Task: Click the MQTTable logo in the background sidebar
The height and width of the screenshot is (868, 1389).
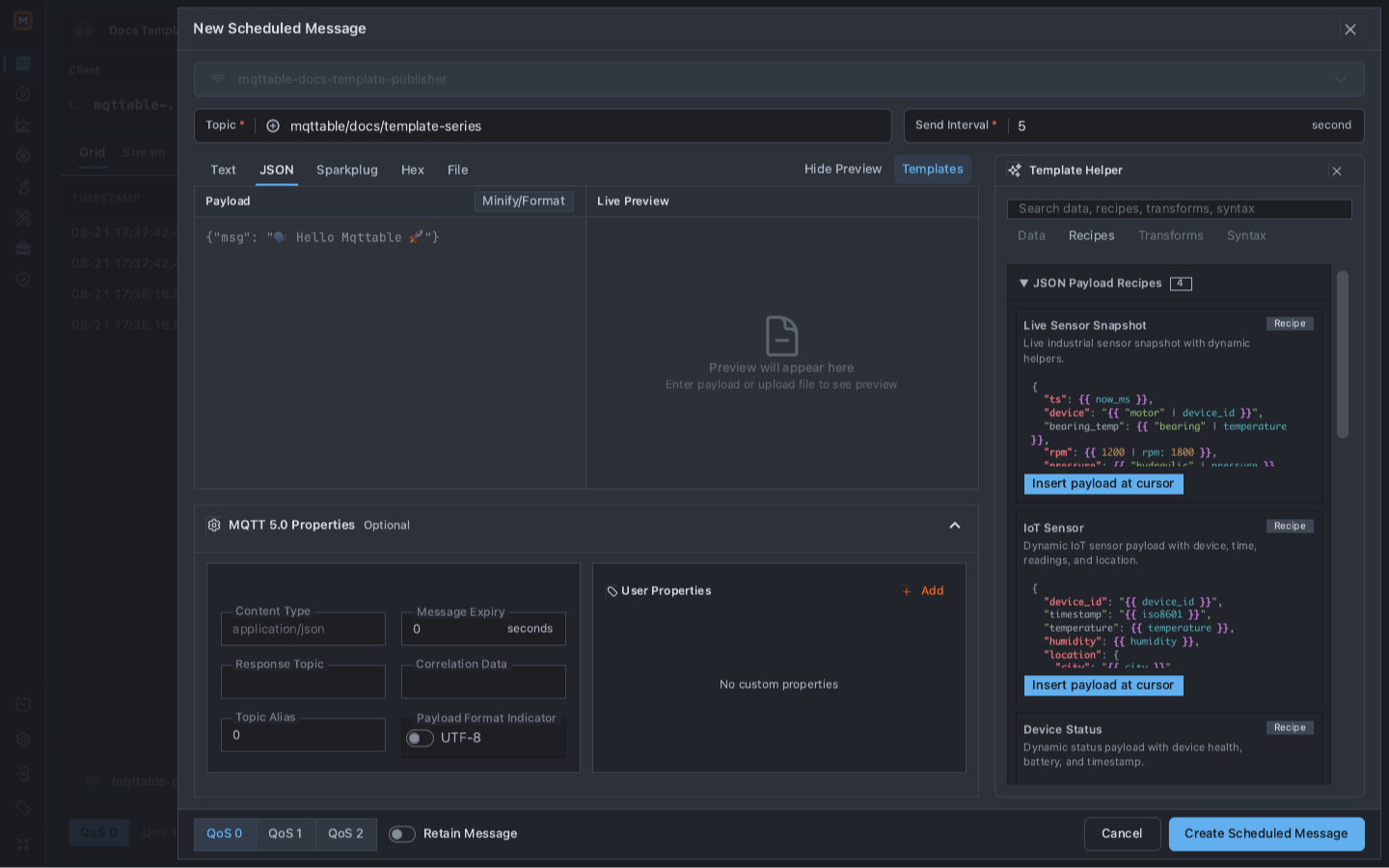Action: 23,20
